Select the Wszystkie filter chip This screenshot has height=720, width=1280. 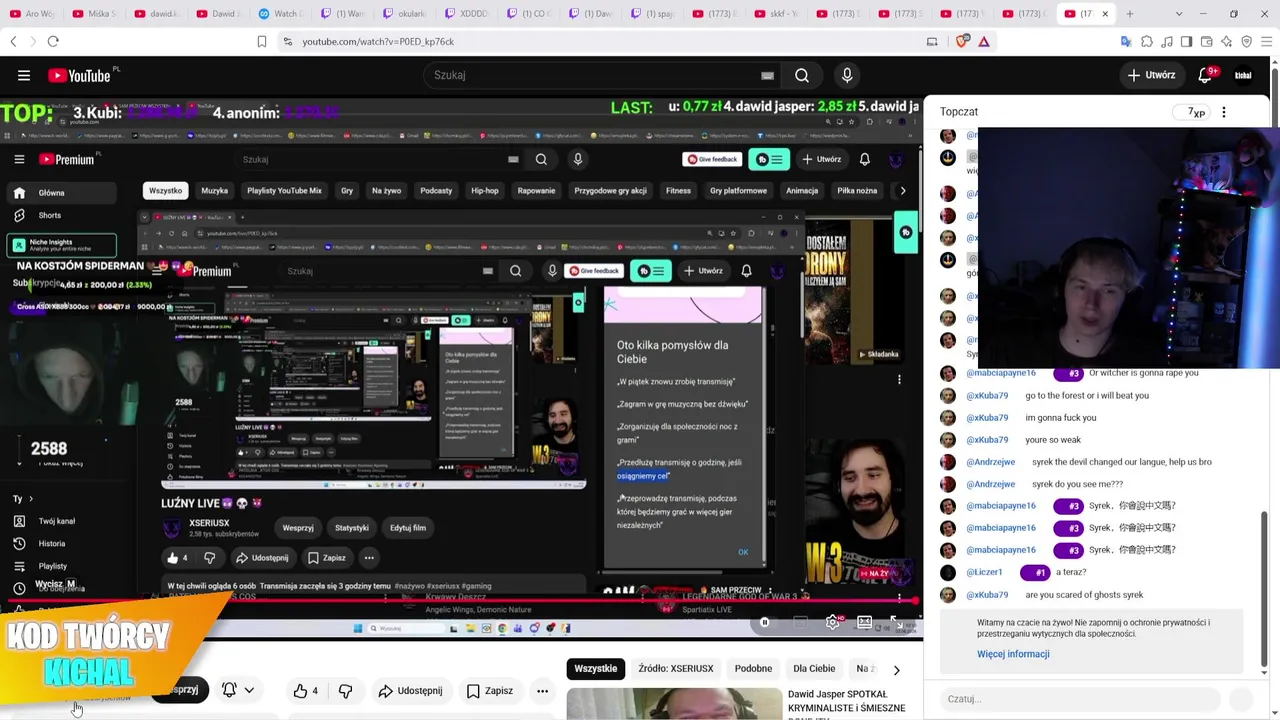point(596,669)
